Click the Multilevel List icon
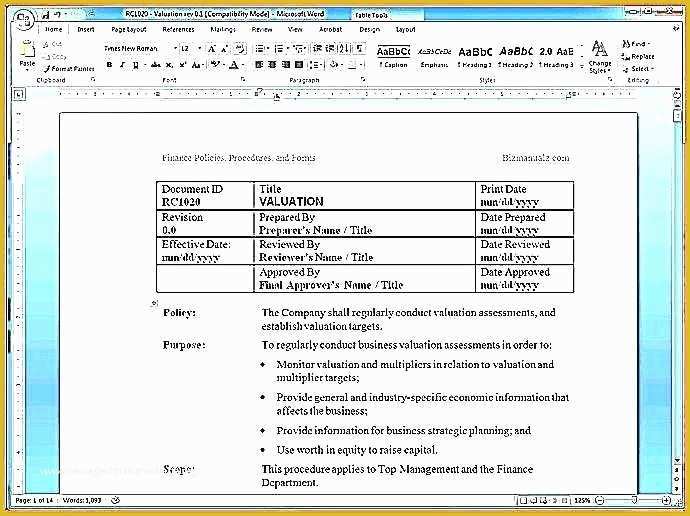The height and width of the screenshot is (516, 690). 297,48
